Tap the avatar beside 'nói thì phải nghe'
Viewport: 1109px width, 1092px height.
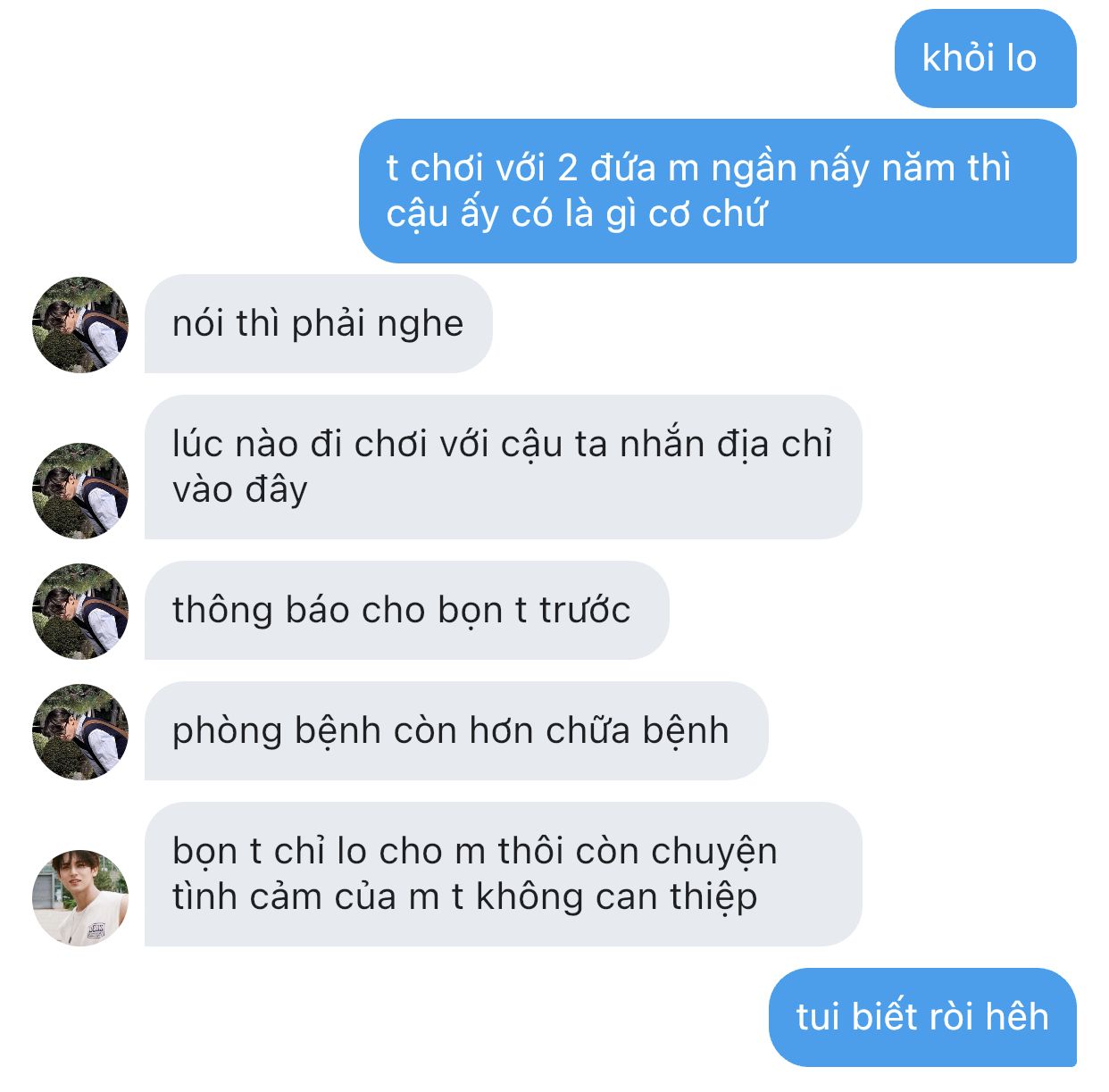pyautogui.click(x=80, y=324)
